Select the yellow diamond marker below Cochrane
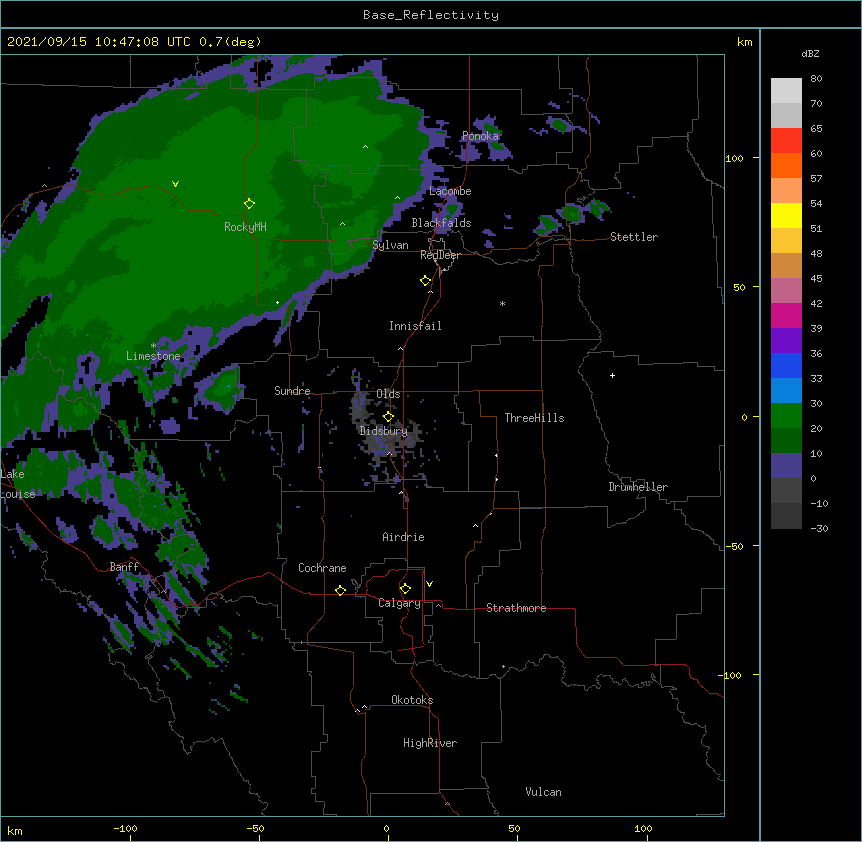The height and width of the screenshot is (842, 862). click(340, 590)
